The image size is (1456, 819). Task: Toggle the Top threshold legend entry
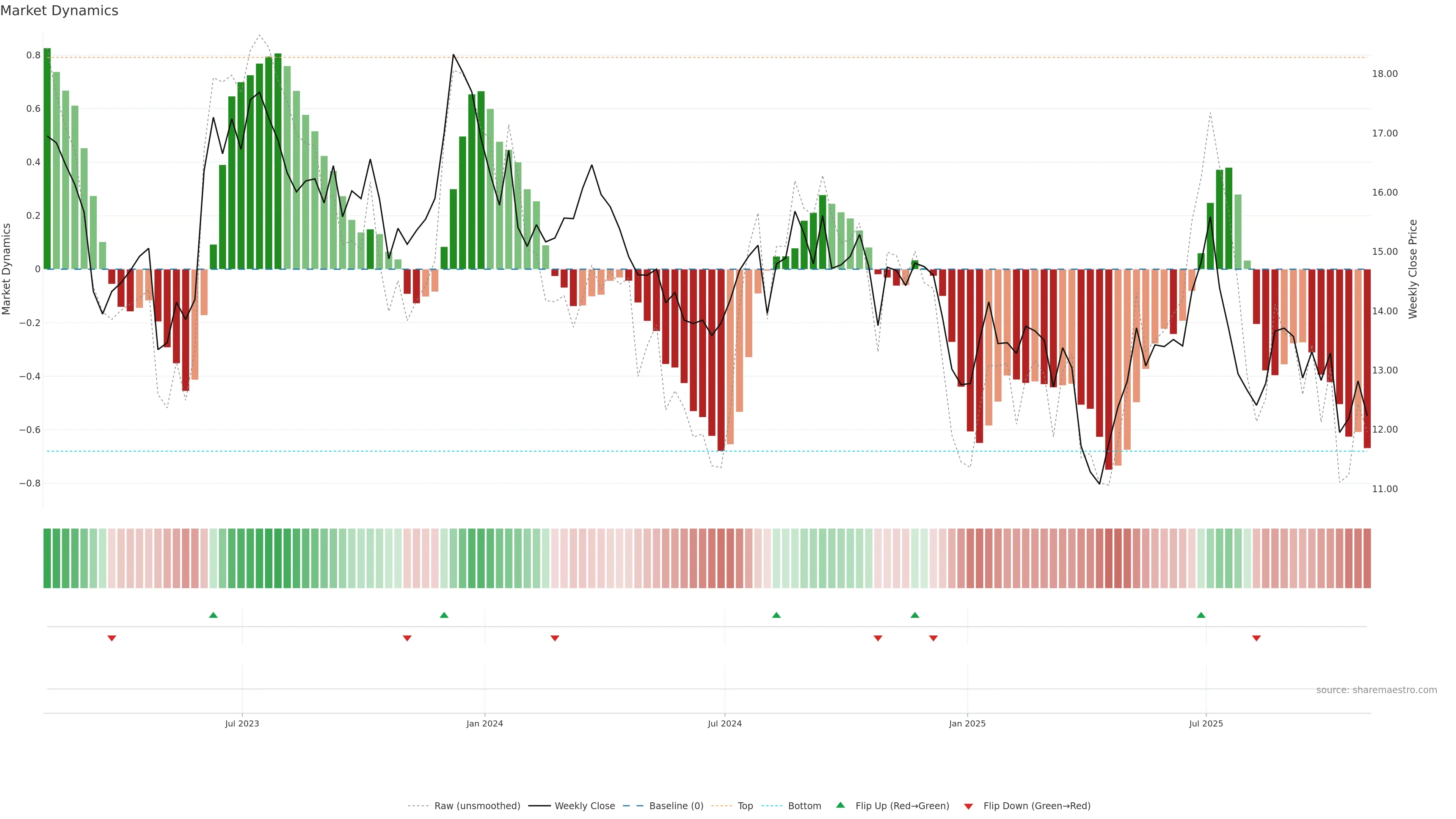point(745,805)
